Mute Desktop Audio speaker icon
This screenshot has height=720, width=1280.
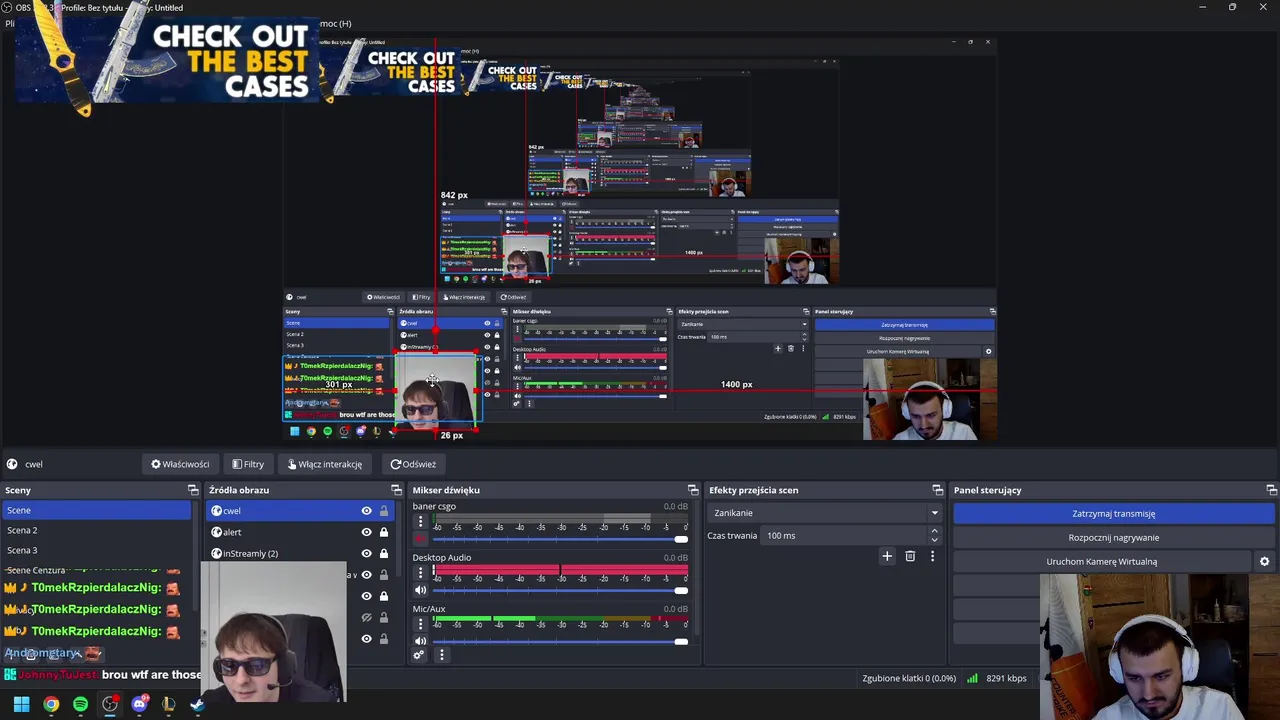point(420,590)
